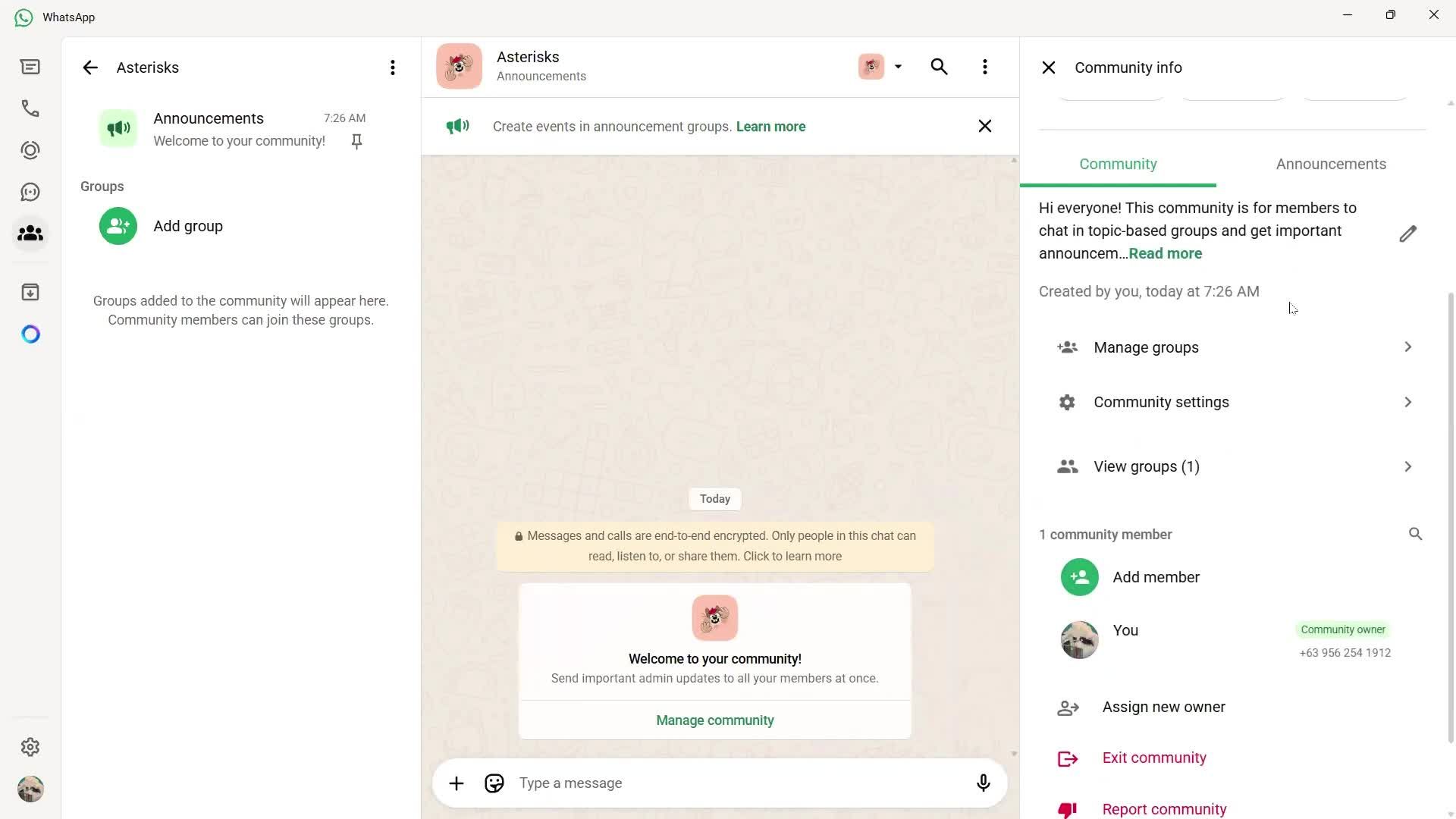Screen dimensions: 1456x819
Task: Open Read more in the community description
Action: [1166, 253]
